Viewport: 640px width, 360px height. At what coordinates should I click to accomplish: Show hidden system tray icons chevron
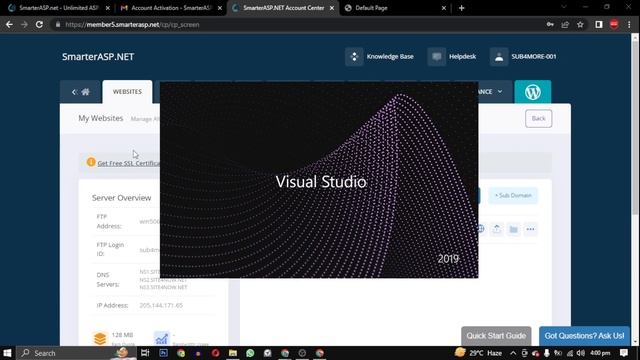(513, 353)
